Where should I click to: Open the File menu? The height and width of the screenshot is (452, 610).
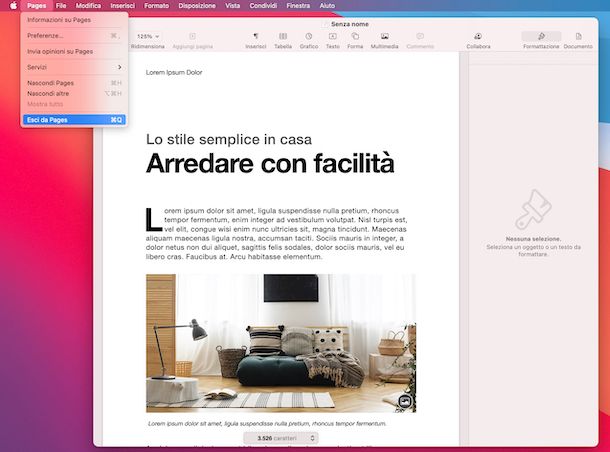pos(61,5)
